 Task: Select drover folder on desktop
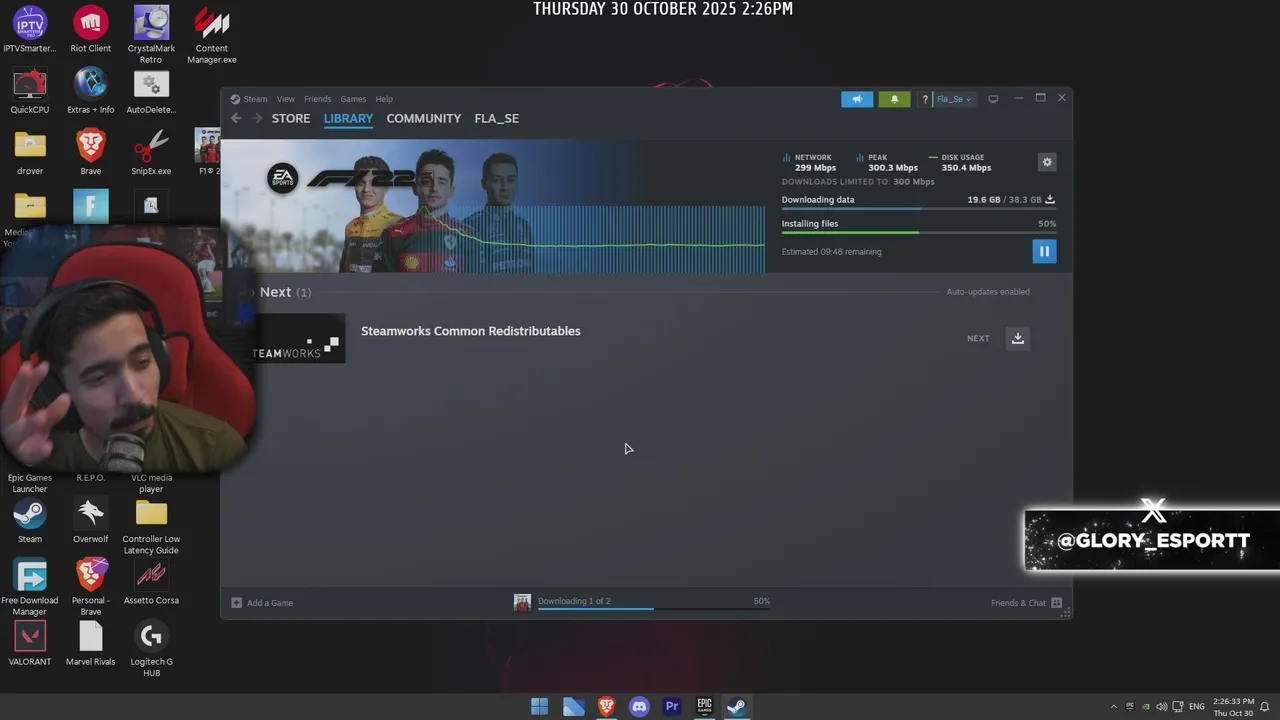pyautogui.click(x=30, y=152)
